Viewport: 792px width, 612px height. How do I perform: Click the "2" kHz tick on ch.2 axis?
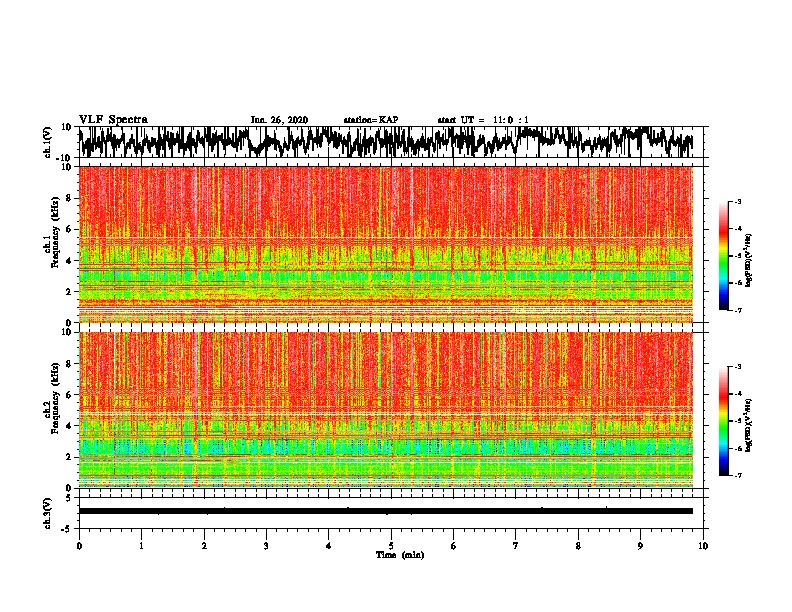69,457
